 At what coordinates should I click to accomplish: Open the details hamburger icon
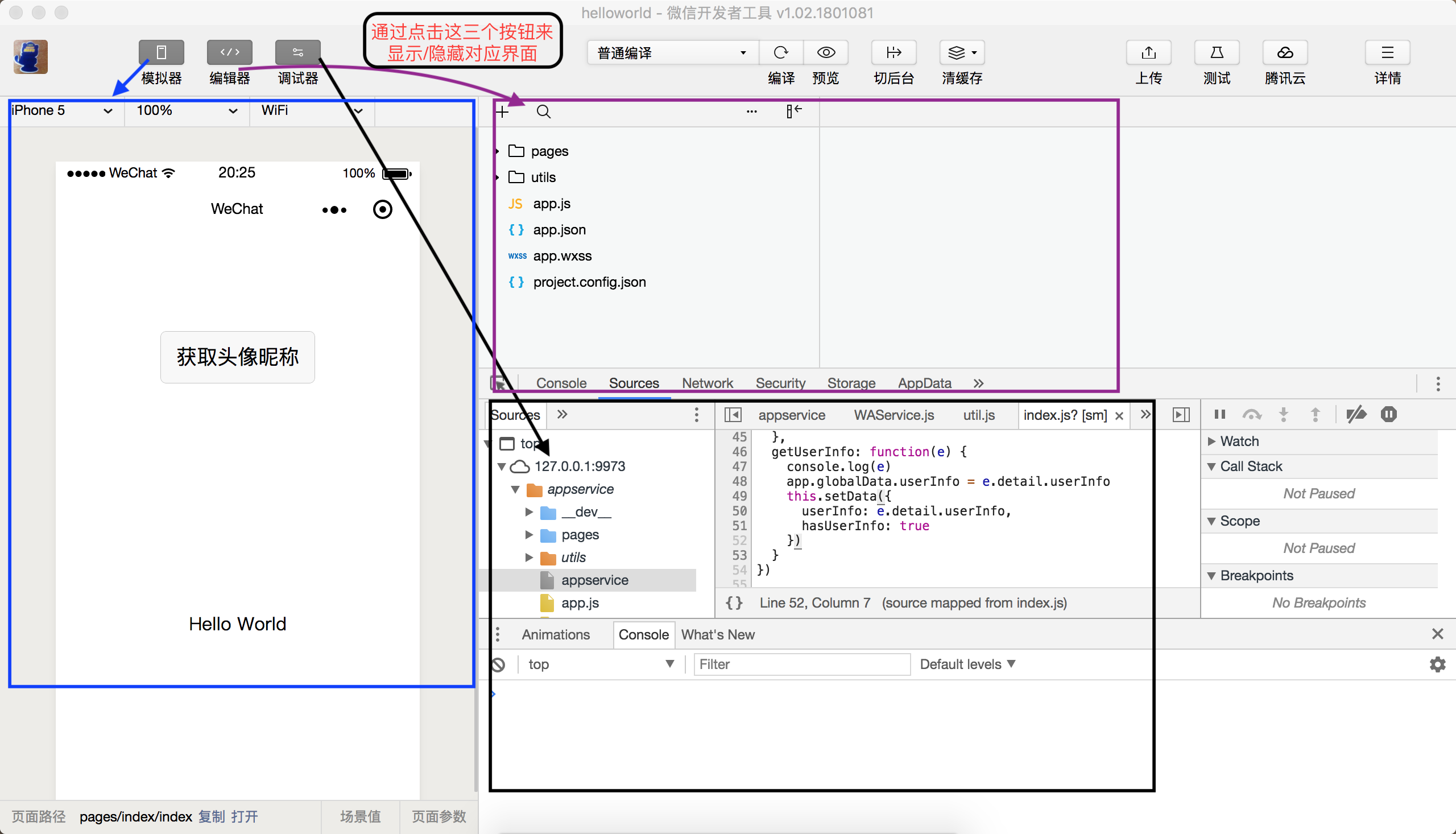(1387, 53)
